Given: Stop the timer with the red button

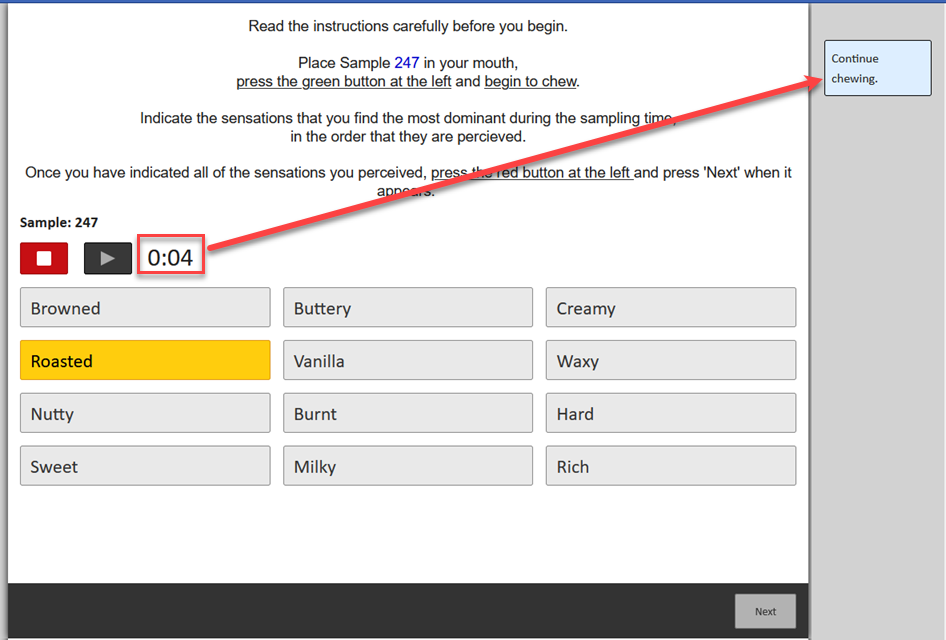Looking at the screenshot, I should [44, 258].
